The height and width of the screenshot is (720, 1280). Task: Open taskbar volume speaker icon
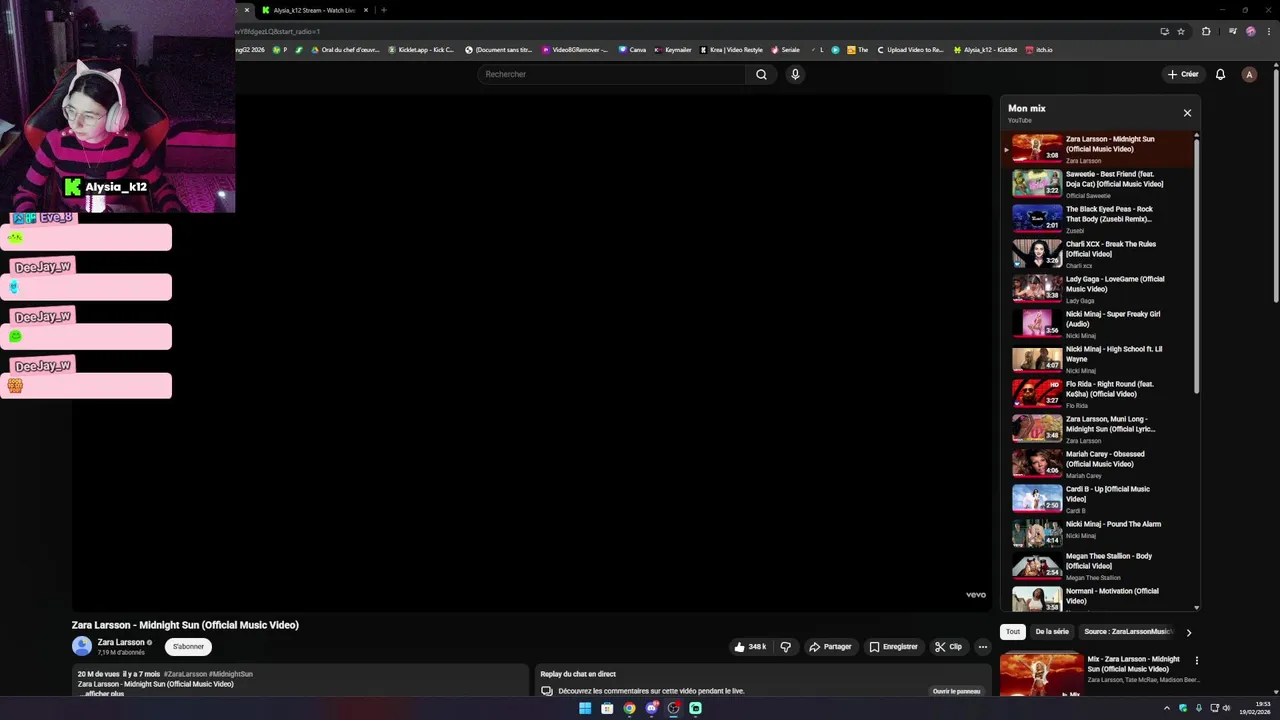pos(1226,708)
